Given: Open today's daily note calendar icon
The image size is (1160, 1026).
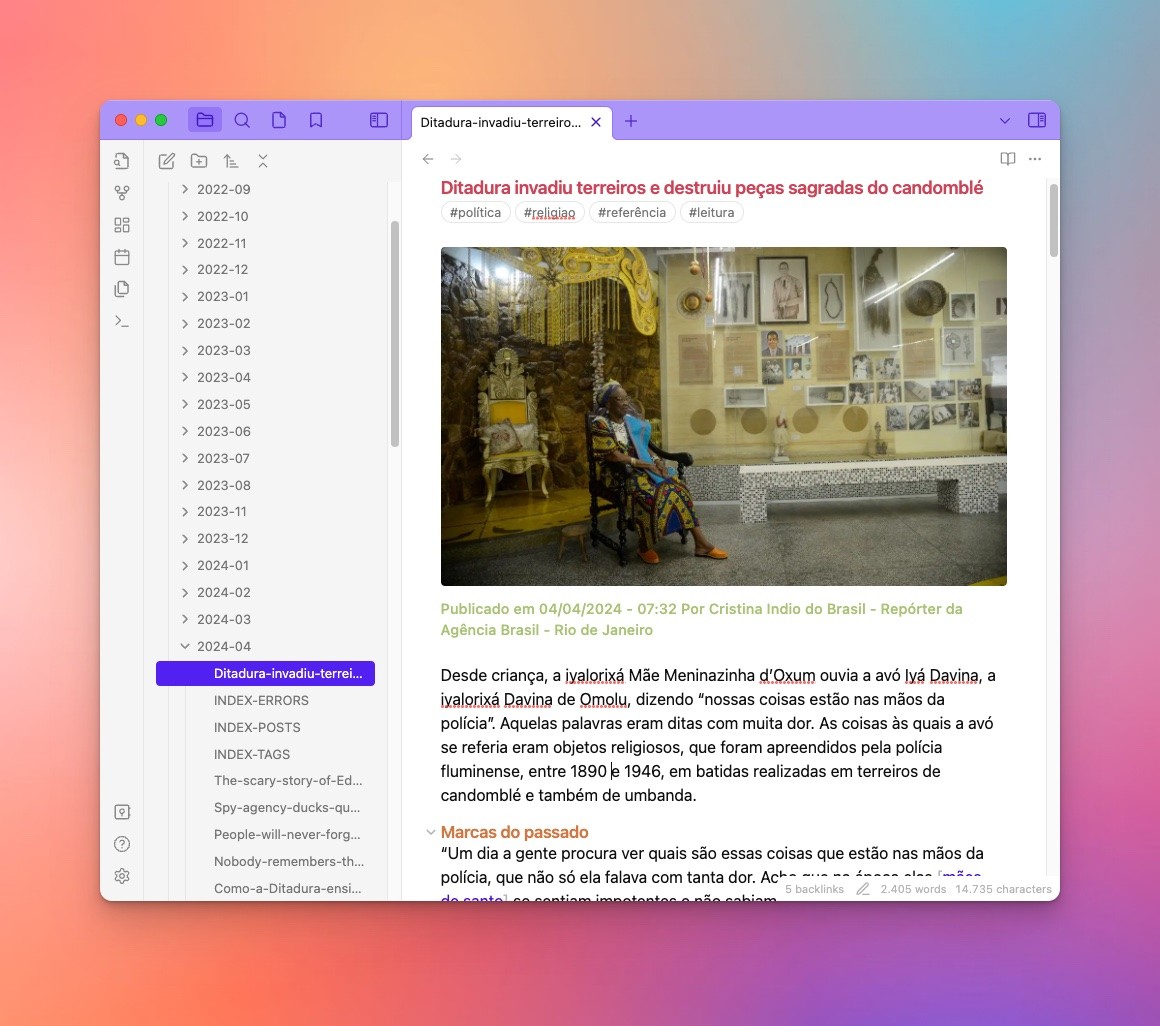Looking at the screenshot, I should [x=122, y=257].
